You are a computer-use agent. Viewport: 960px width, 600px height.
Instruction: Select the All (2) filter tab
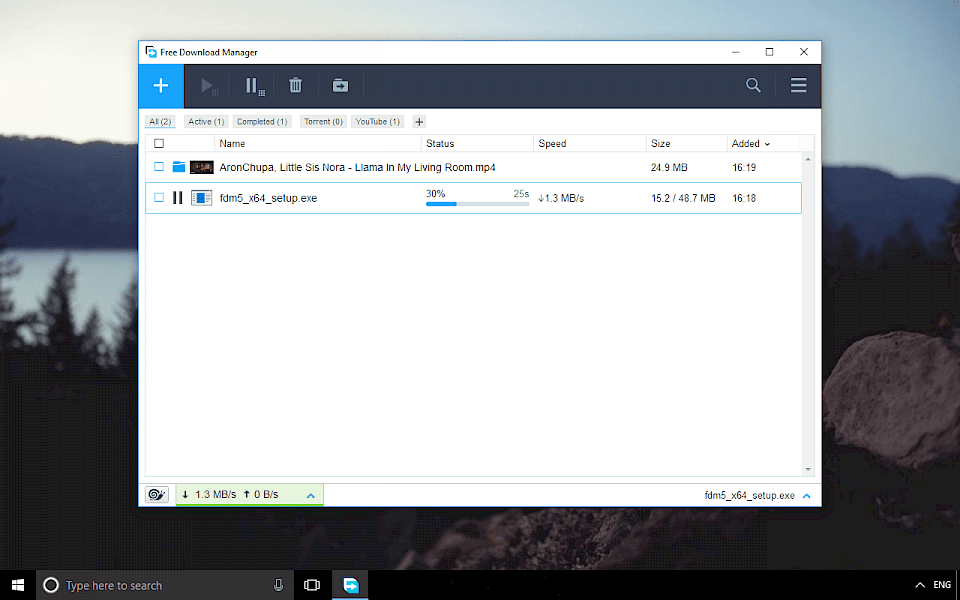pyautogui.click(x=160, y=121)
